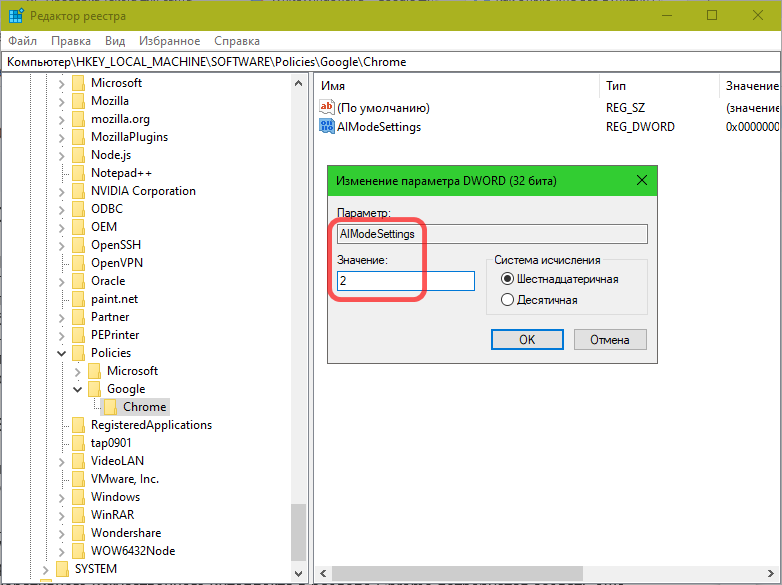The height and width of the screenshot is (585, 782).
Task: Click the SYSTEM folder icon
Action: tap(63, 569)
